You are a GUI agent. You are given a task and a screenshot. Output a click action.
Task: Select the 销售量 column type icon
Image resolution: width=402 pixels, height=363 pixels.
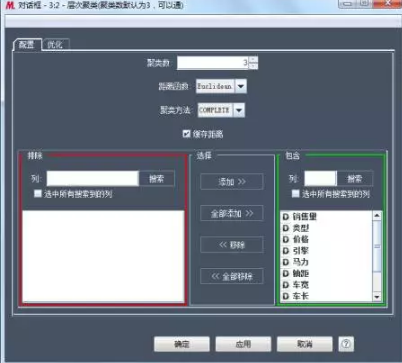coord(286,217)
